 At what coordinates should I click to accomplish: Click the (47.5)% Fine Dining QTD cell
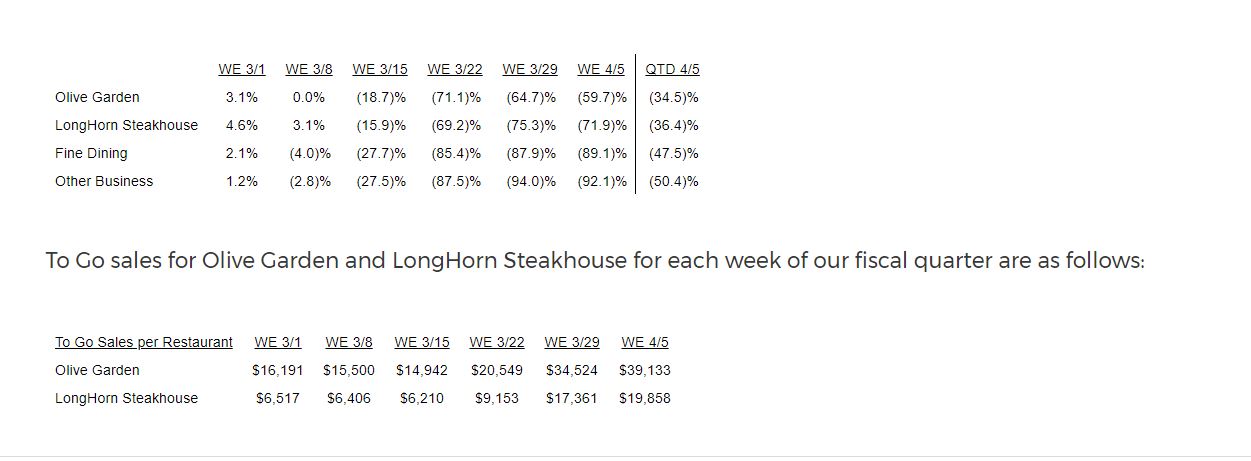coord(673,153)
